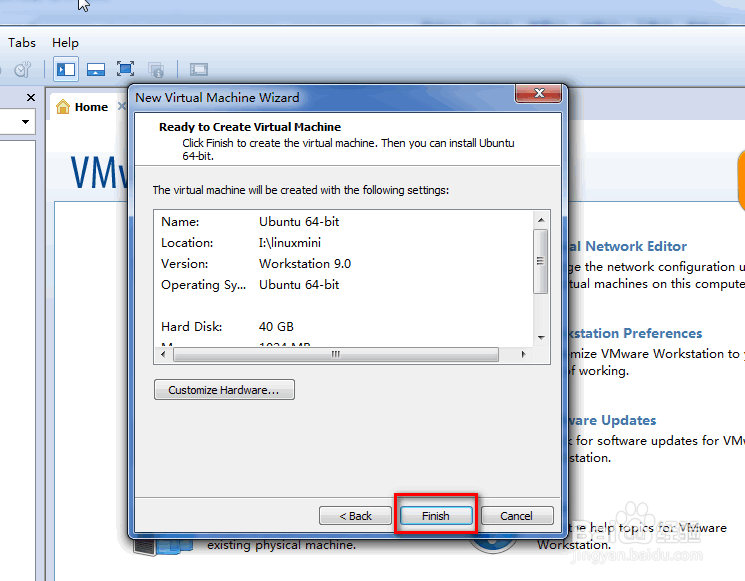Viewport: 745px width, 581px height.
Task: Toggle the library sidebar view icon
Action: pyautogui.click(x=66, y=69)
